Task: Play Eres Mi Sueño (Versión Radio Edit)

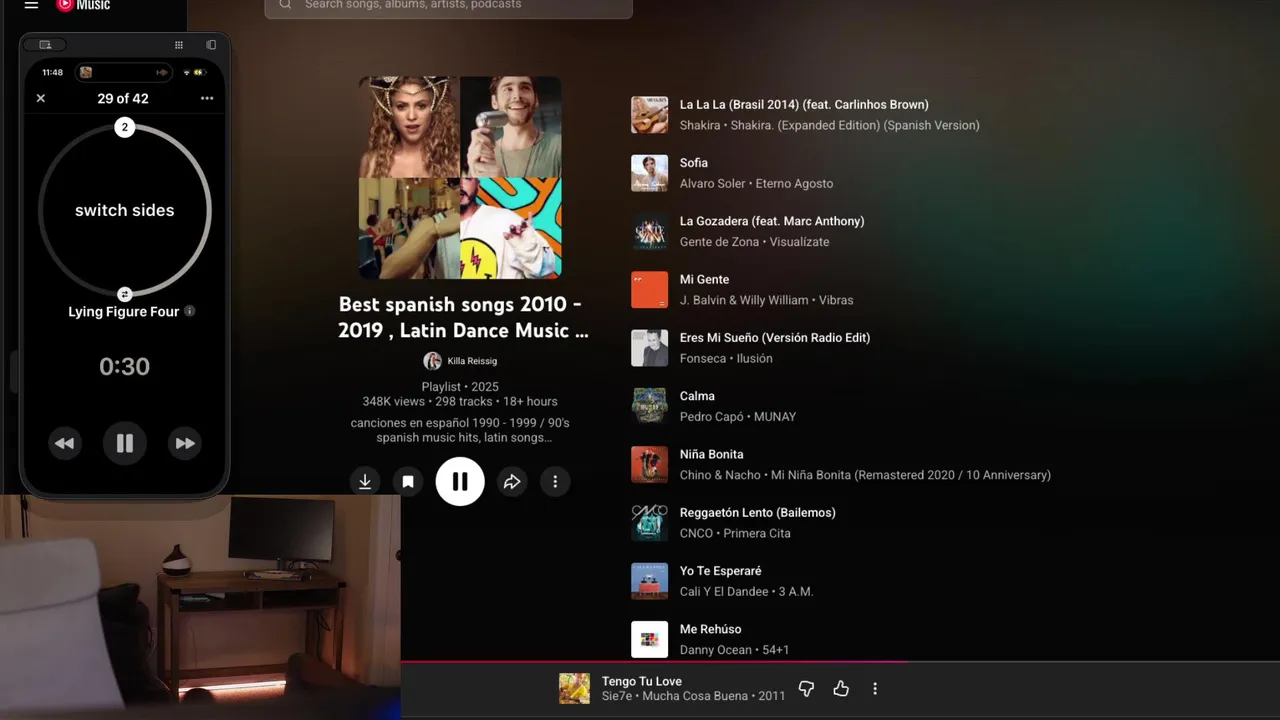Action: tap(775, 337)
